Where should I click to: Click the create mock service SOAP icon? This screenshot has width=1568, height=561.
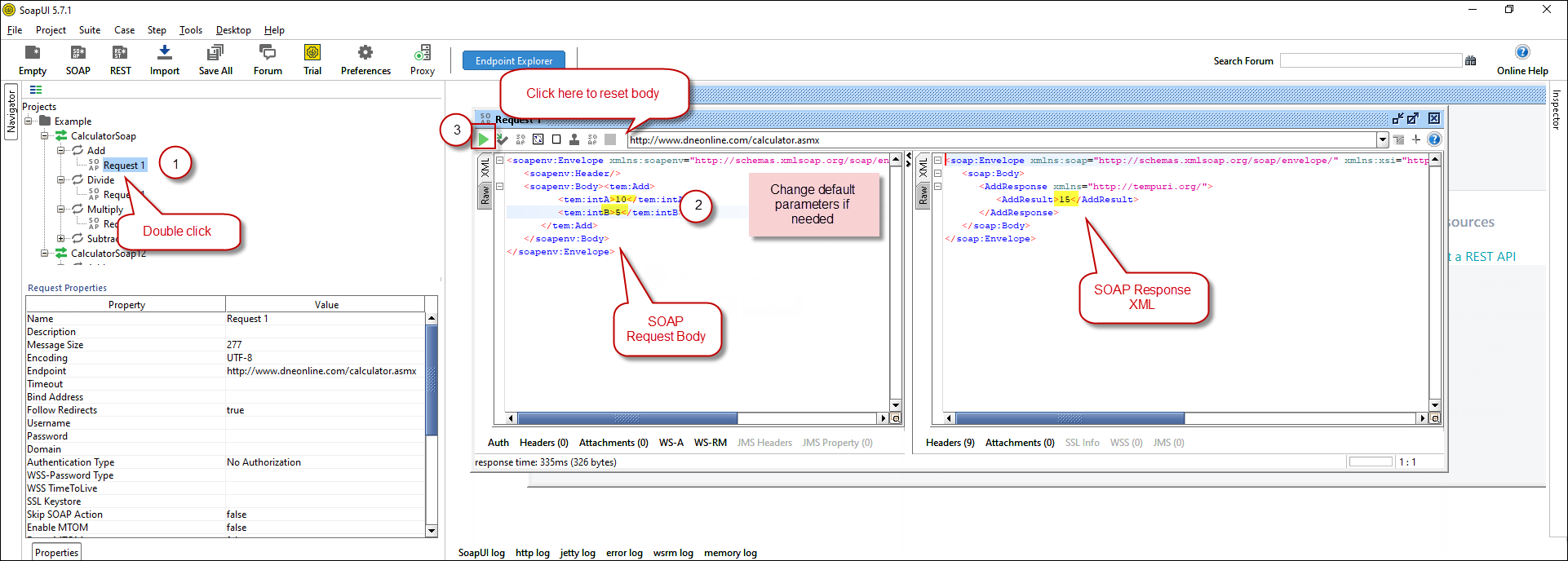(520, 139)
